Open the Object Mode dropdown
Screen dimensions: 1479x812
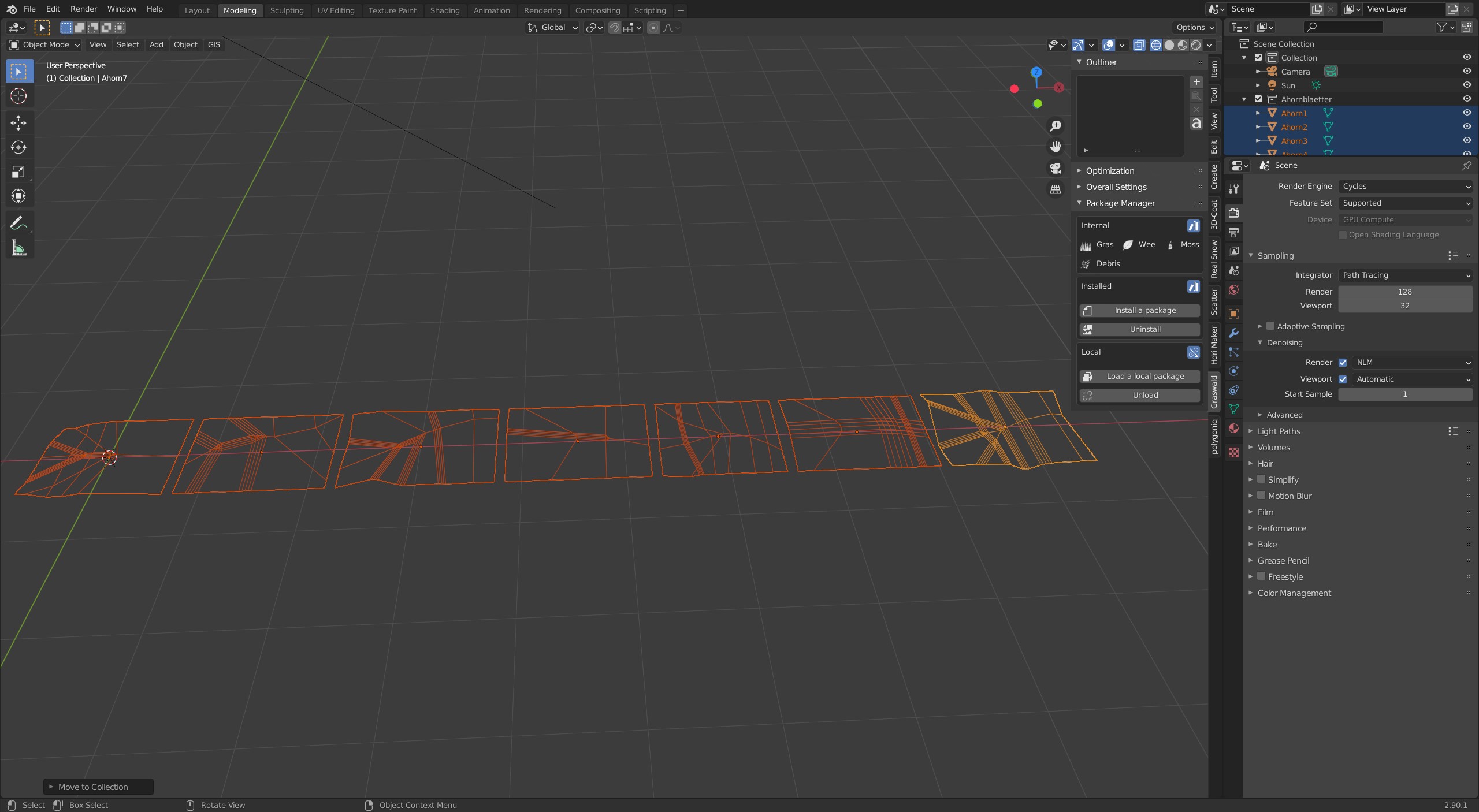pyautogui.click(x=44, y=44)
